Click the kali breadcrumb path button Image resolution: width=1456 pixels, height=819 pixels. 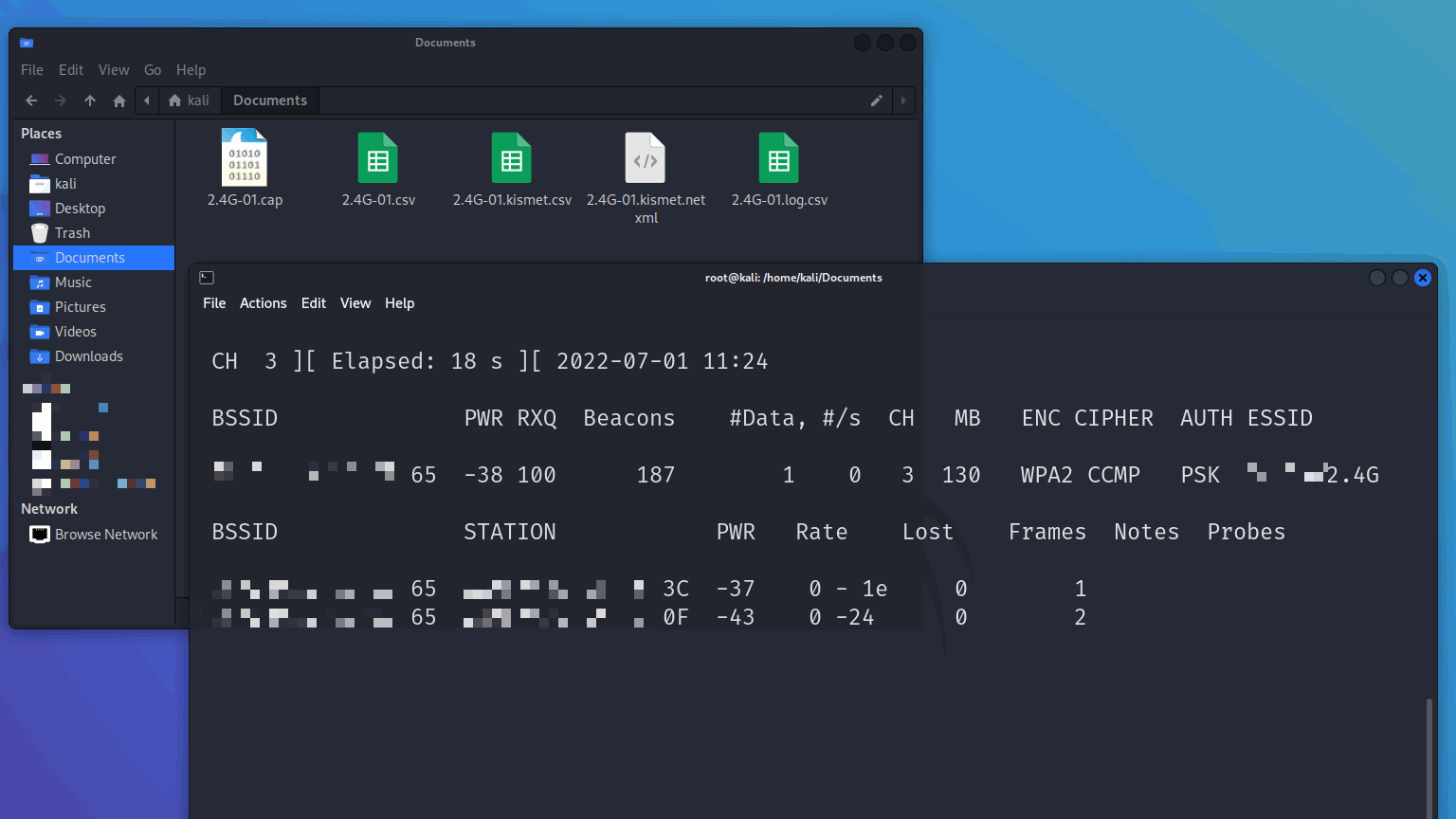(x=190, y=100)
